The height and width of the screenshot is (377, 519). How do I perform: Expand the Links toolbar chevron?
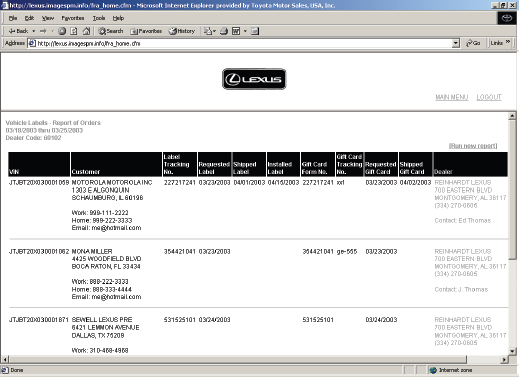[508, 42]
